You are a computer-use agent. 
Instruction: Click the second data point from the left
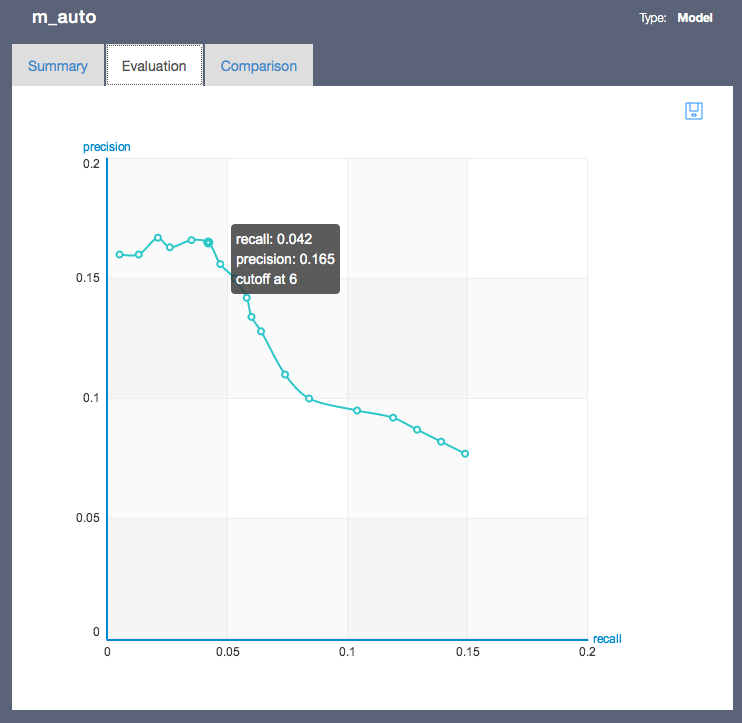[x=139, y=254]
